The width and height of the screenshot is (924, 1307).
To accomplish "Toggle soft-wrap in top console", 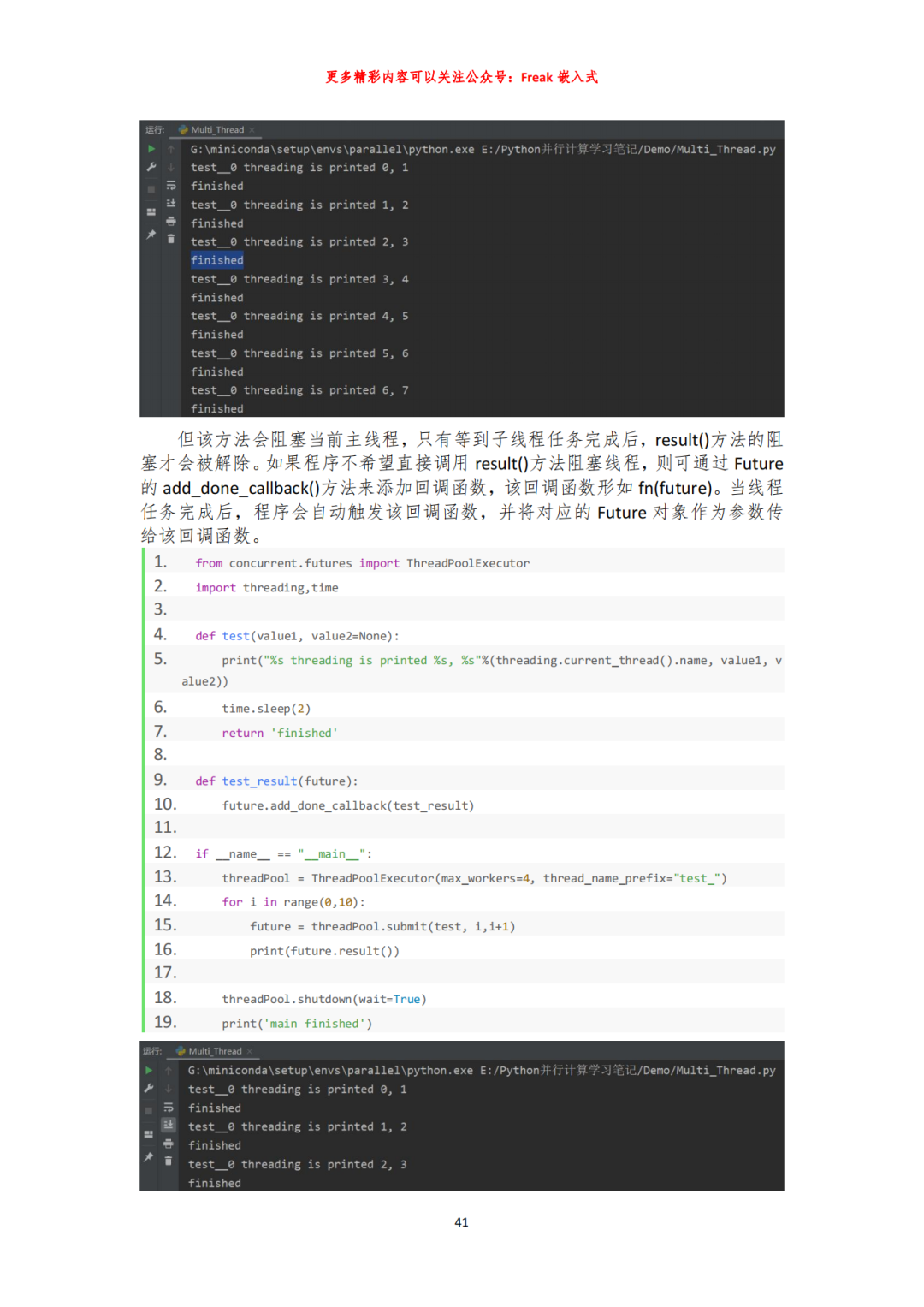I will click(171, 185).
